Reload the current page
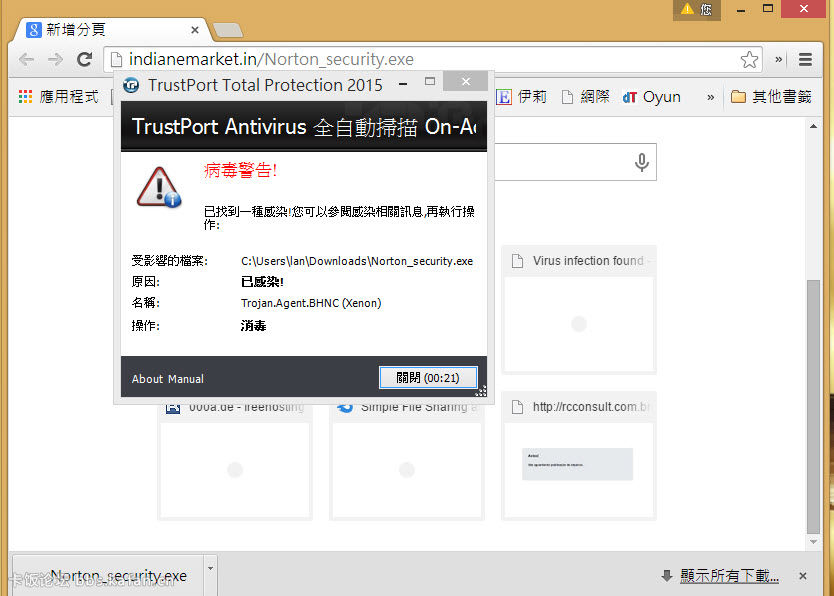This screenshot has height=596, width=834. coord(85,60)
